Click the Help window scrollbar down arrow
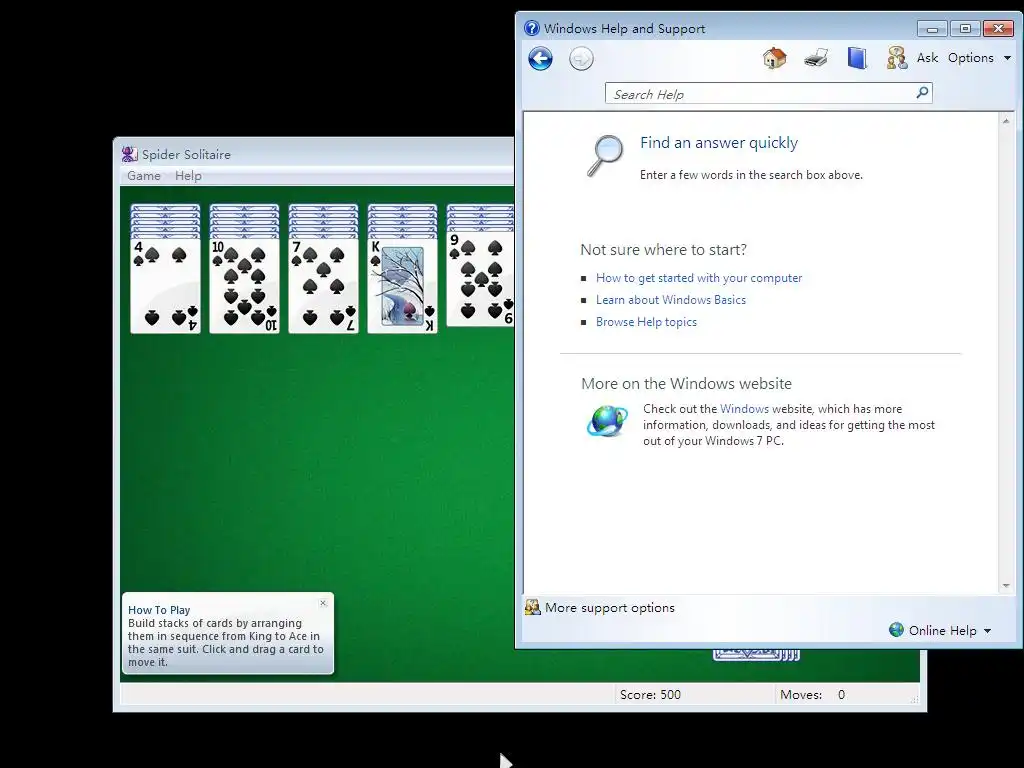Viewport: 1024px width, 768px height. point(1006,586)
